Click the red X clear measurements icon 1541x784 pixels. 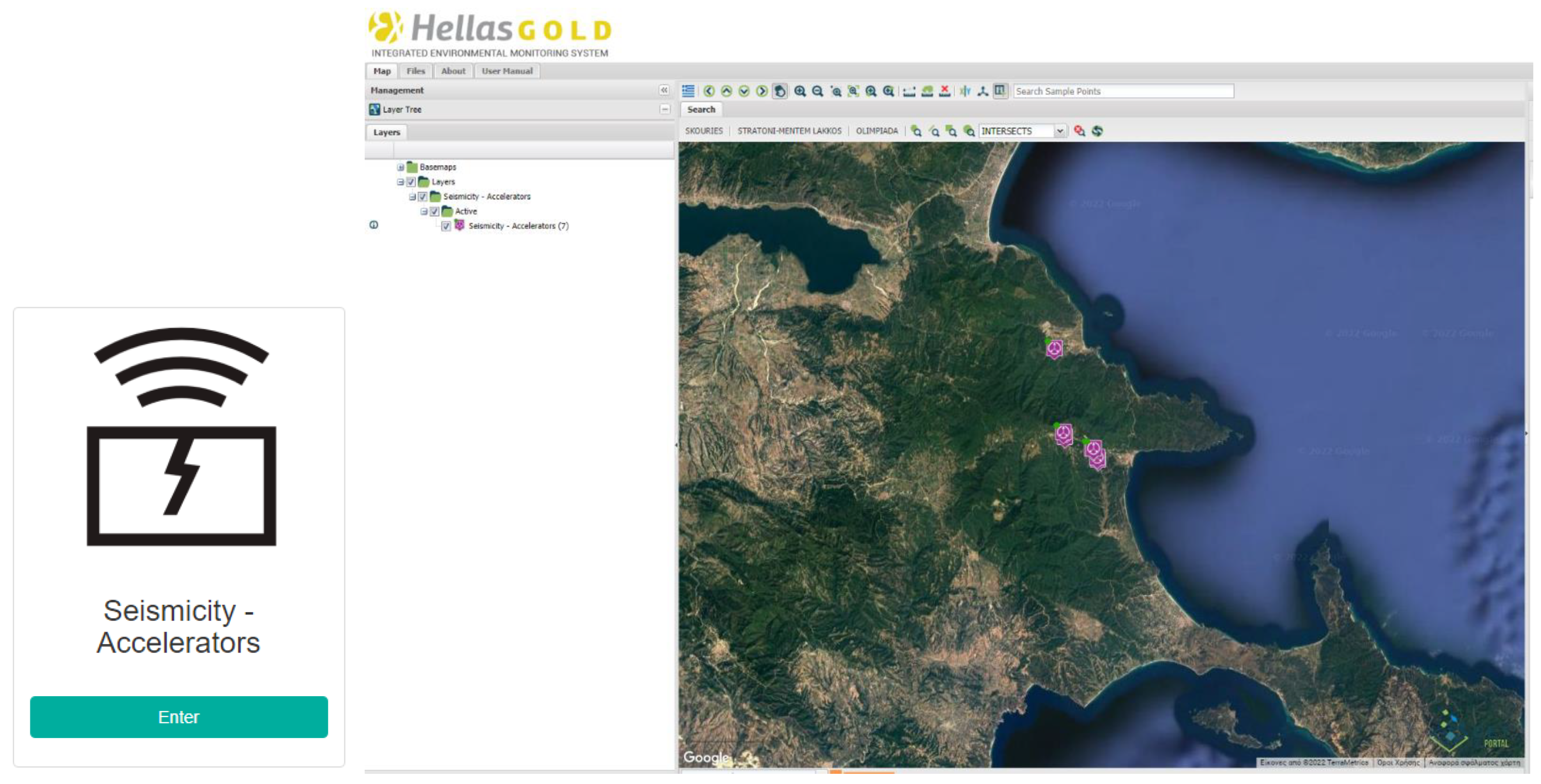point(944,91)
